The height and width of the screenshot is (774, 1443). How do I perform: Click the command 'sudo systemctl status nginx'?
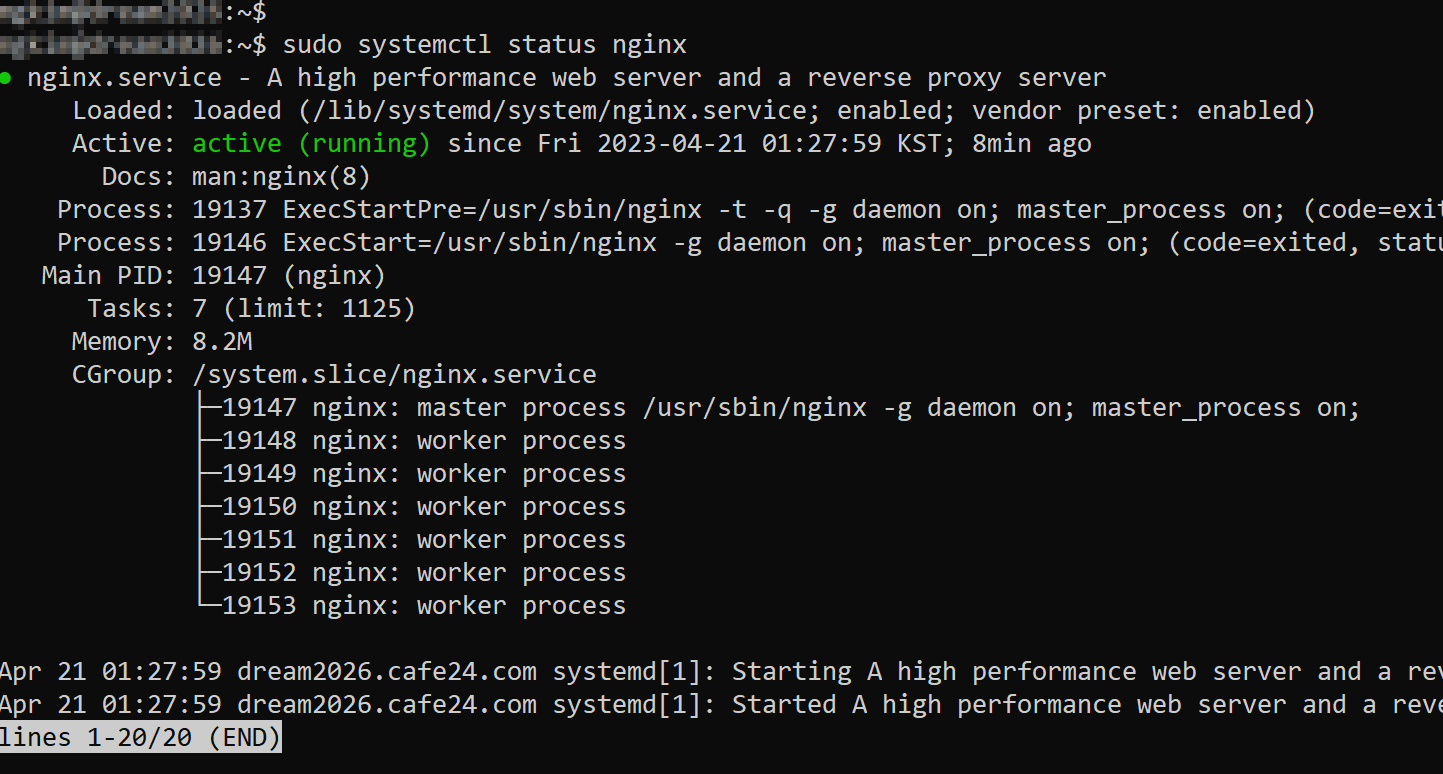485,45
